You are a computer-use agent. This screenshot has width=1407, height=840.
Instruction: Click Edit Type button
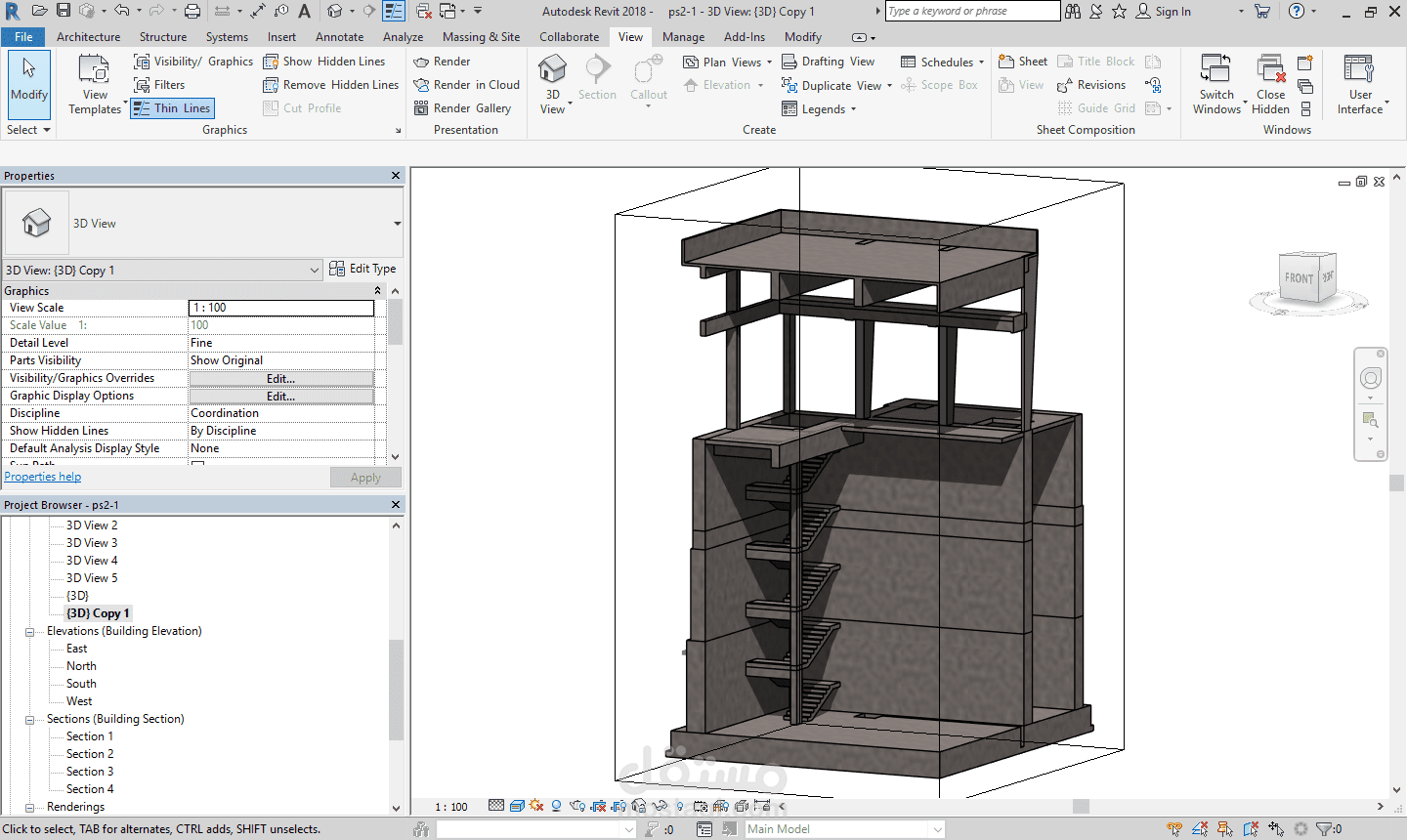(x=362, y=269)
